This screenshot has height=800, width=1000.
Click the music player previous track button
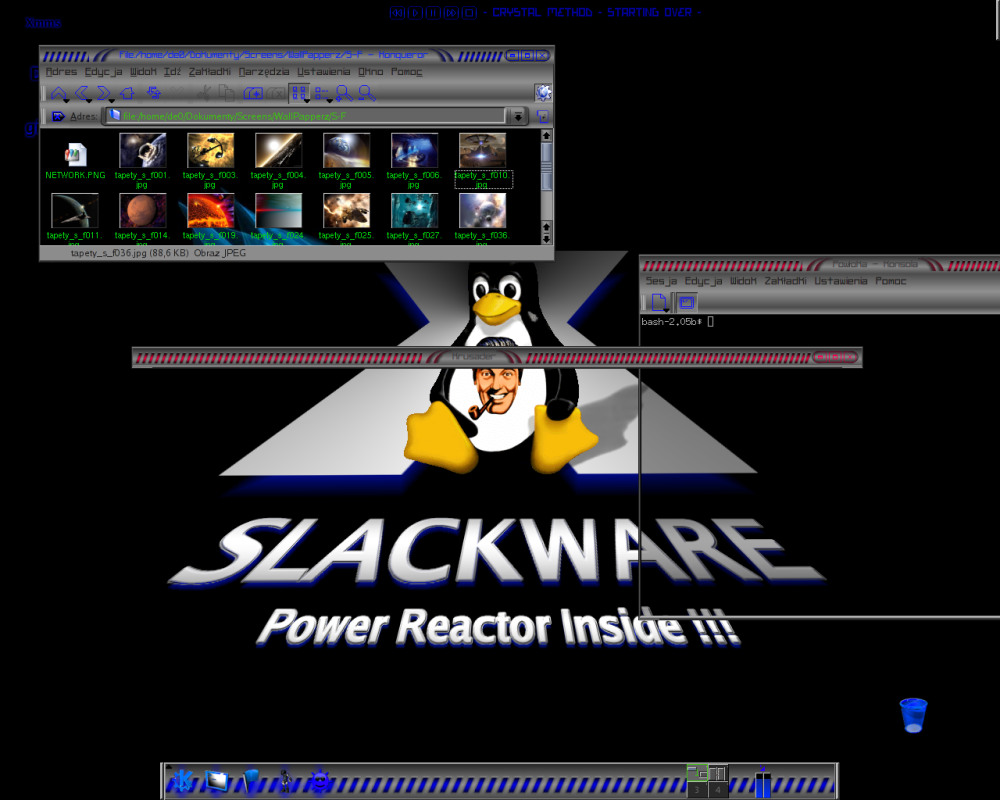click(x=397, y=13)
